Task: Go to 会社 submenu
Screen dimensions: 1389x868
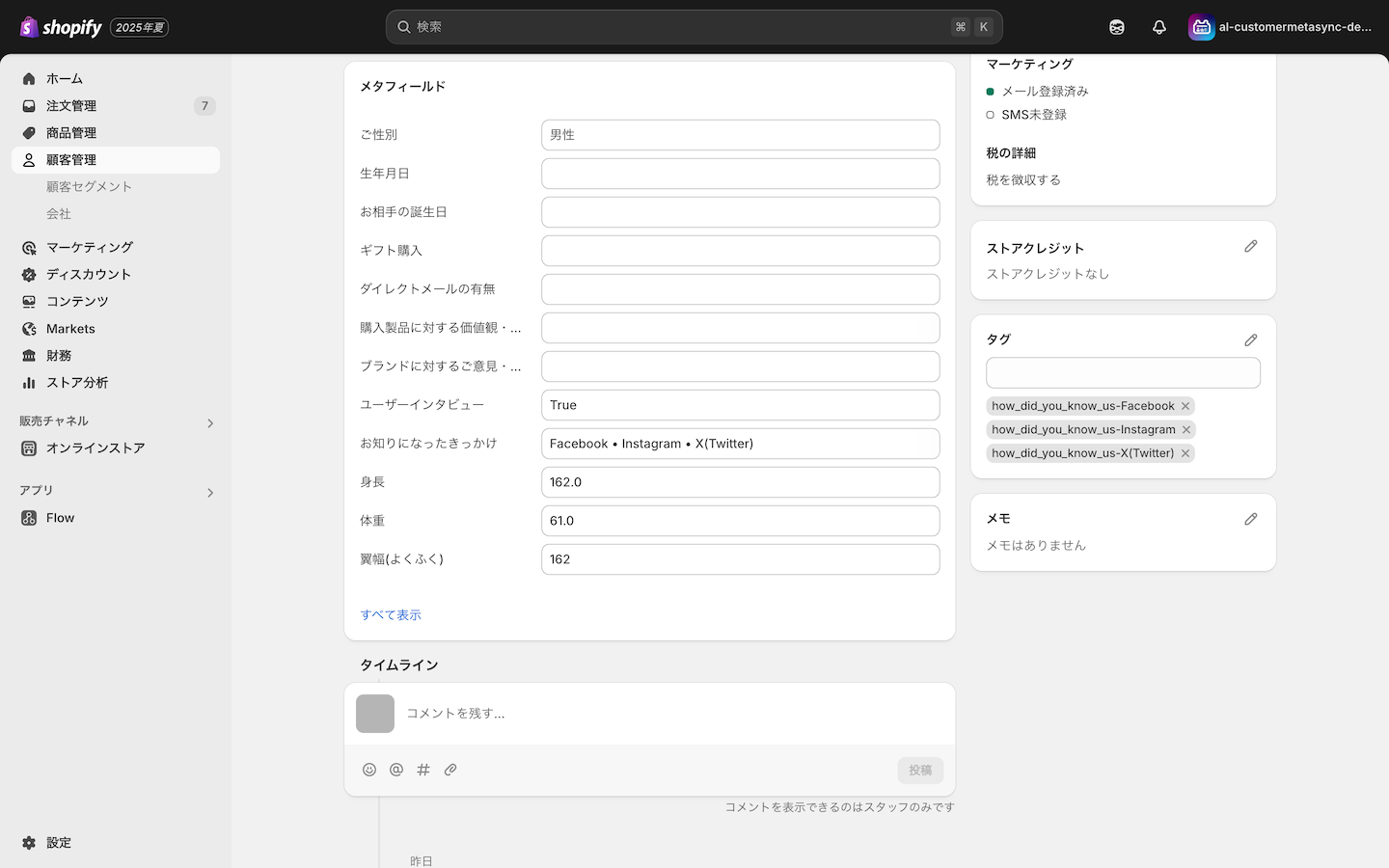Action: tap(59, 214)
